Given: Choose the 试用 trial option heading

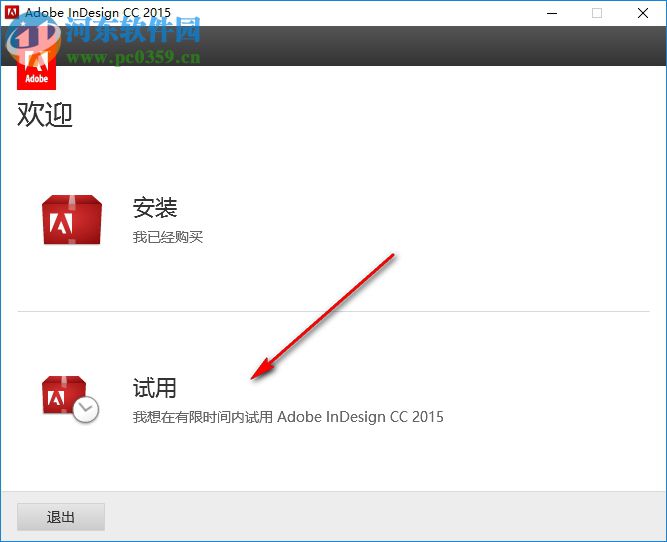Looking at the screenshot, I should [x=154, y=388].
